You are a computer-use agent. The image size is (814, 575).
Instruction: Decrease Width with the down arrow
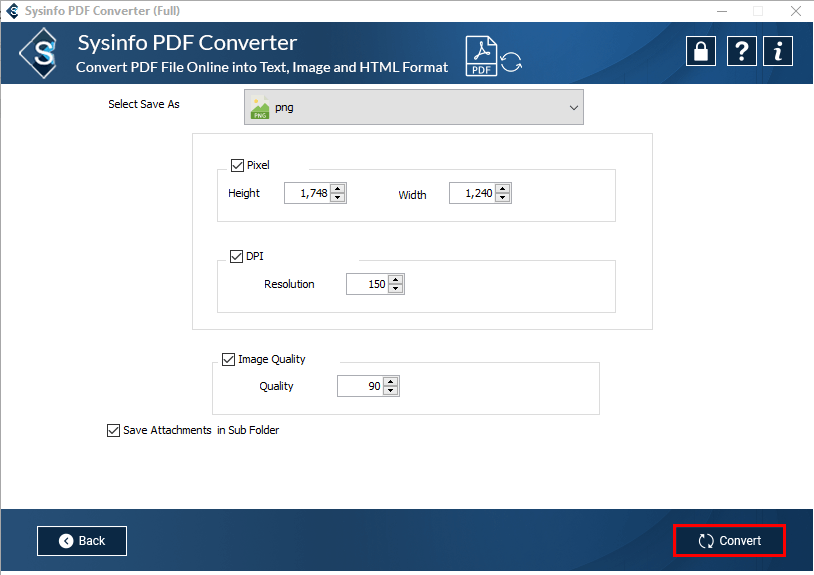(503, 198)
